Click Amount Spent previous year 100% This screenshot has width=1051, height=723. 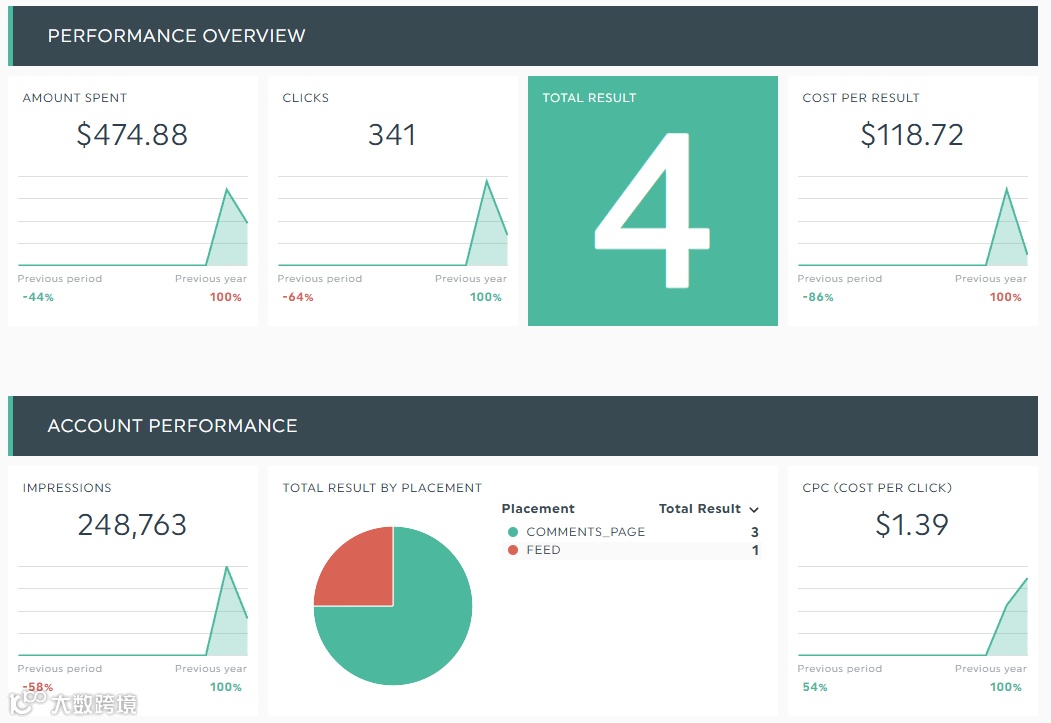225,297
